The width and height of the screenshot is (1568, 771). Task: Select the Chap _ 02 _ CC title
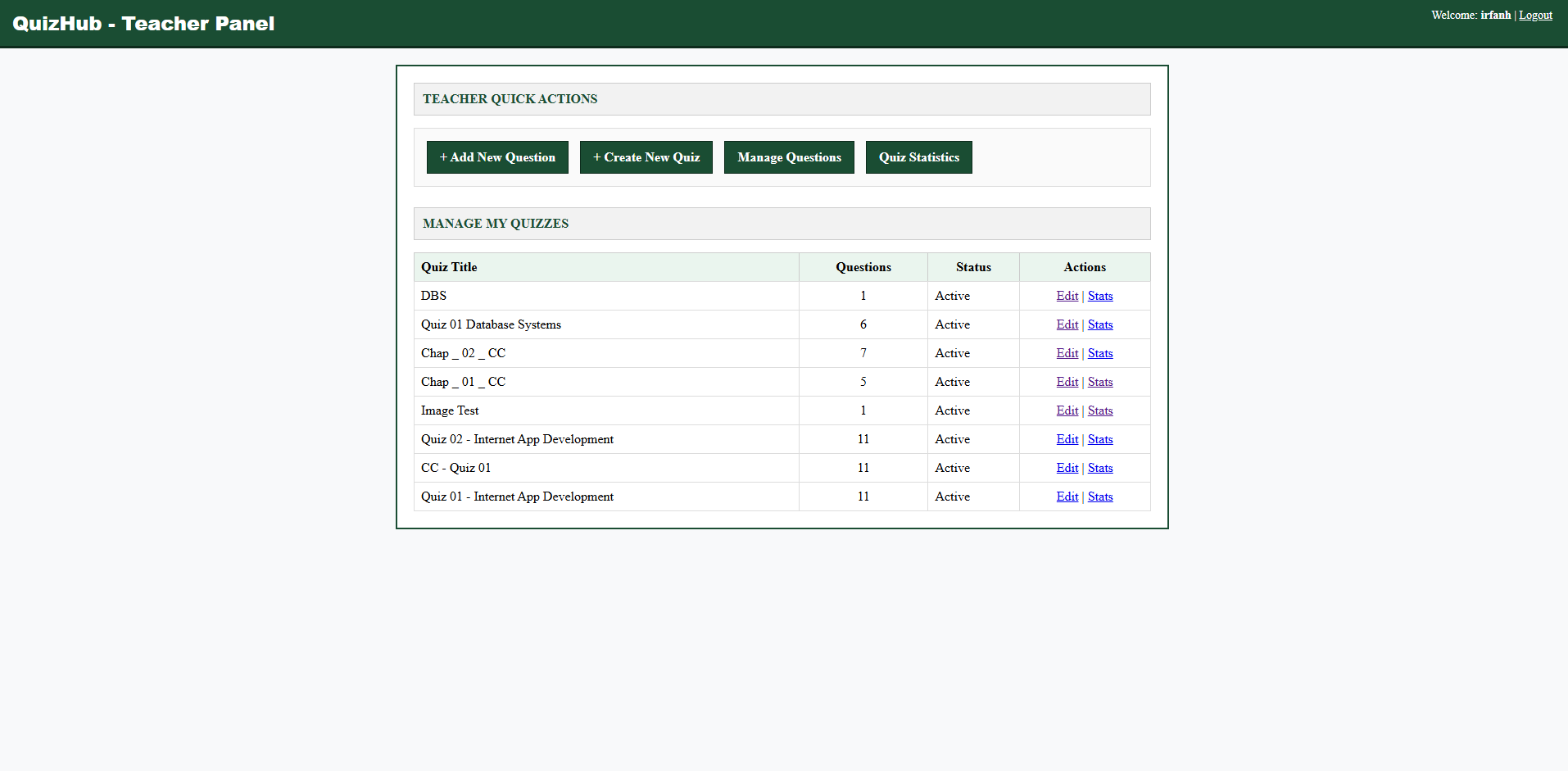463,353
